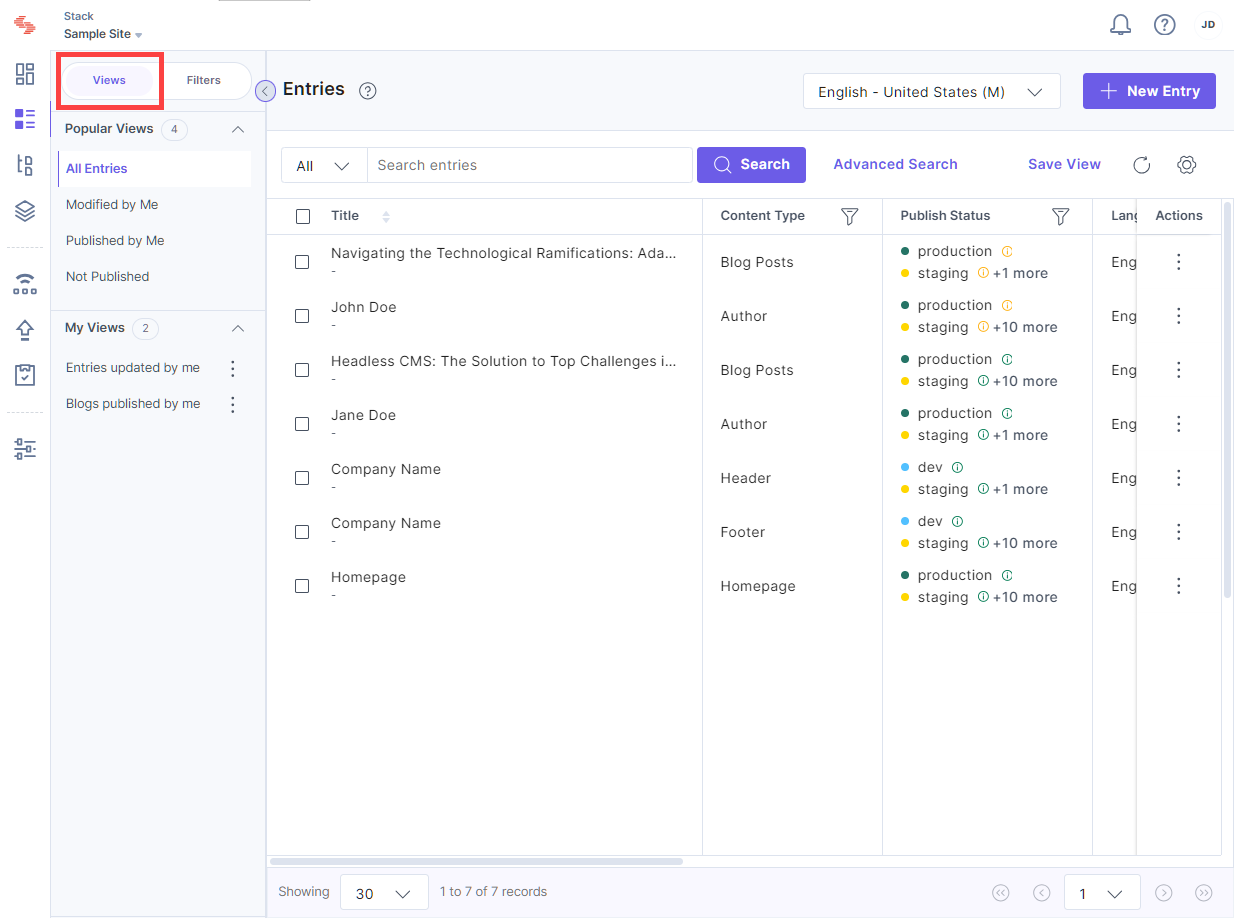Open the Assets layers icon in sidebar

coord(25,211)
